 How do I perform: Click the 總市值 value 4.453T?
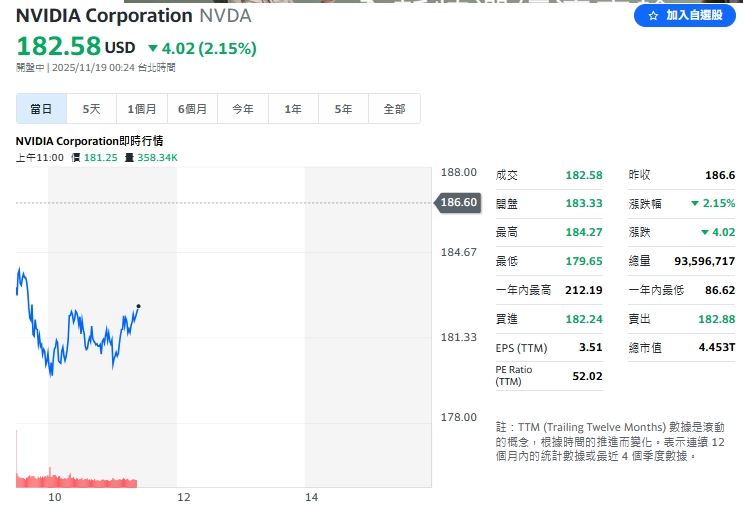(717, 348)
